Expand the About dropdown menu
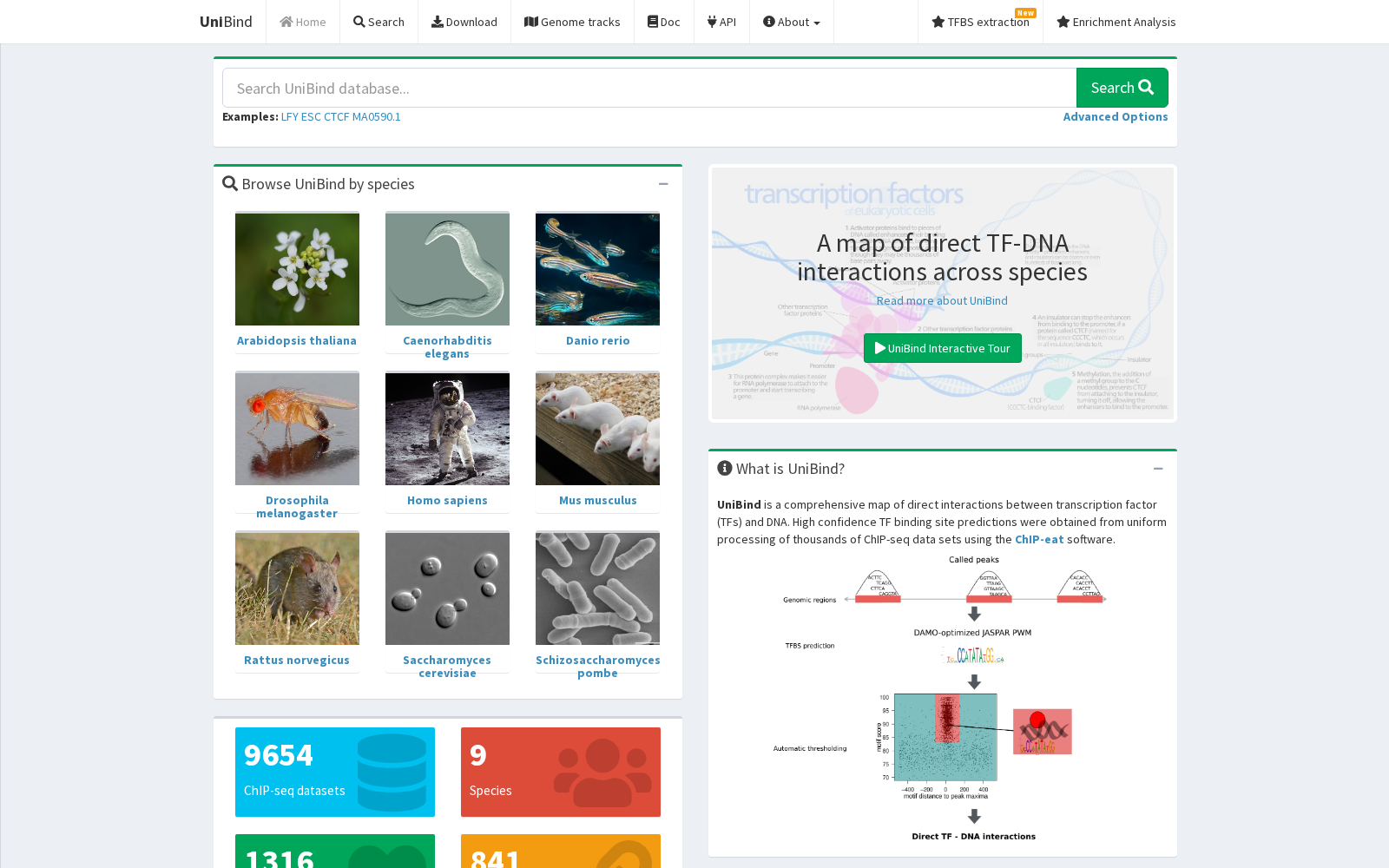The height and width of the screenshot is (868, 1389). [x=792, y=22]
